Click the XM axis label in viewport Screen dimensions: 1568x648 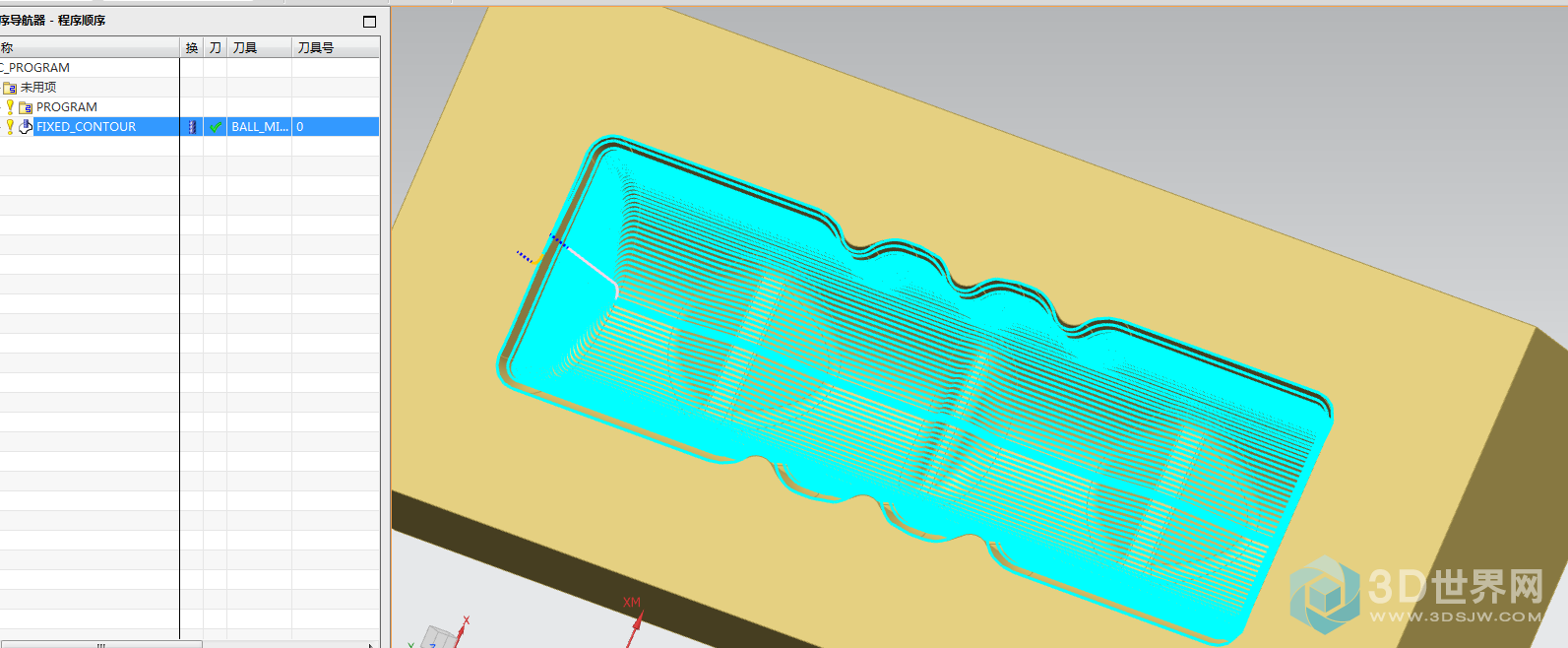(632, 602)
